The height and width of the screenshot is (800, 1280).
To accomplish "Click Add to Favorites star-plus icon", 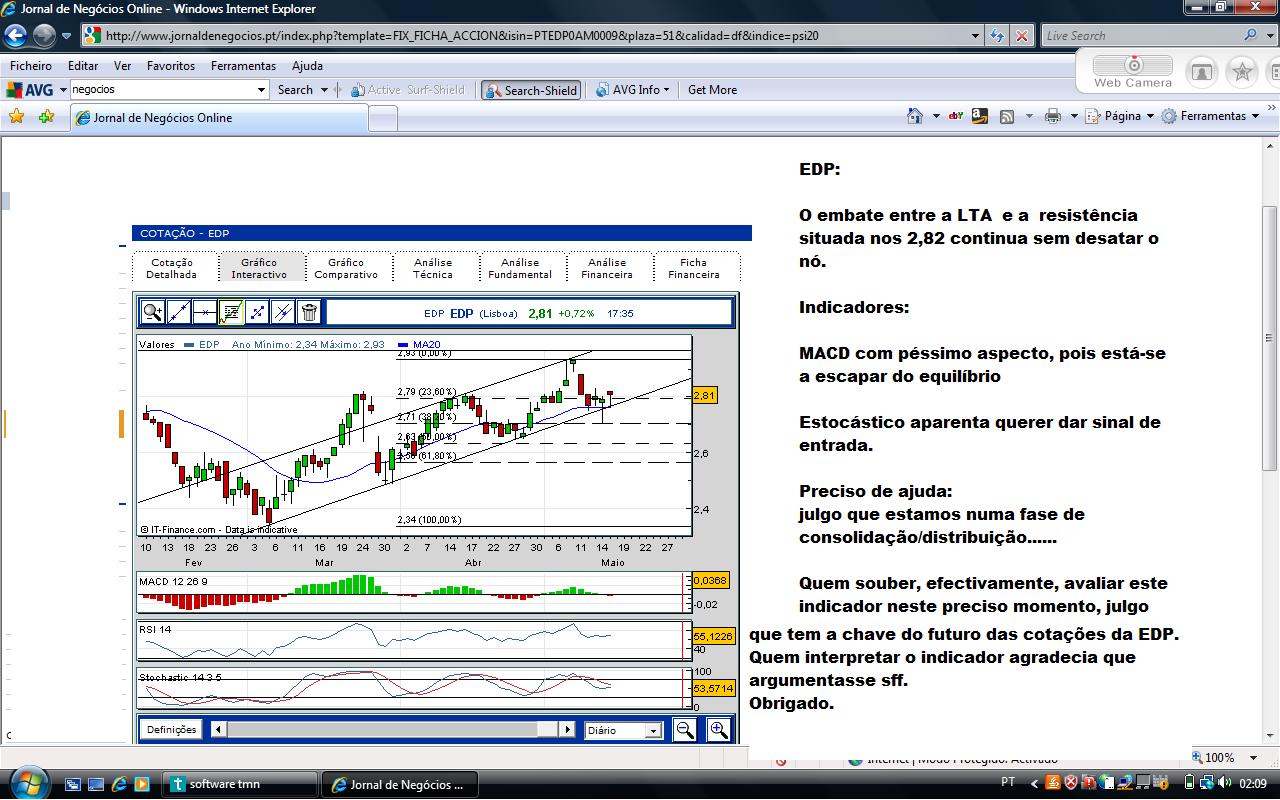I will point(46,117).
